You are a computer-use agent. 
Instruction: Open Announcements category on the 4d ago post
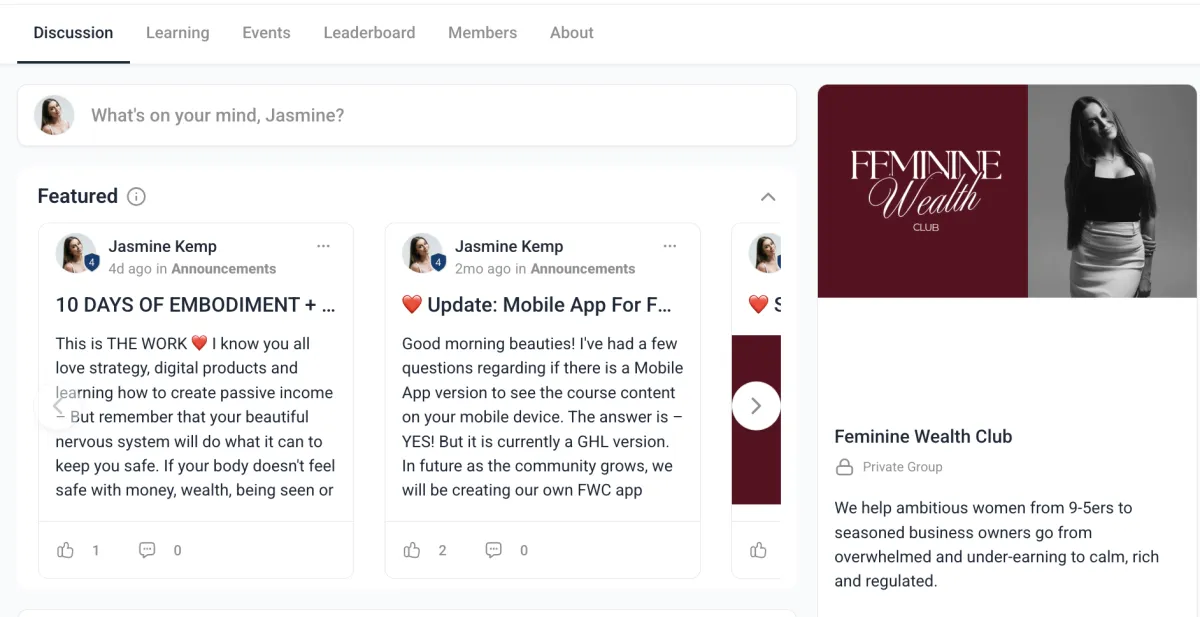coord(223,269)
